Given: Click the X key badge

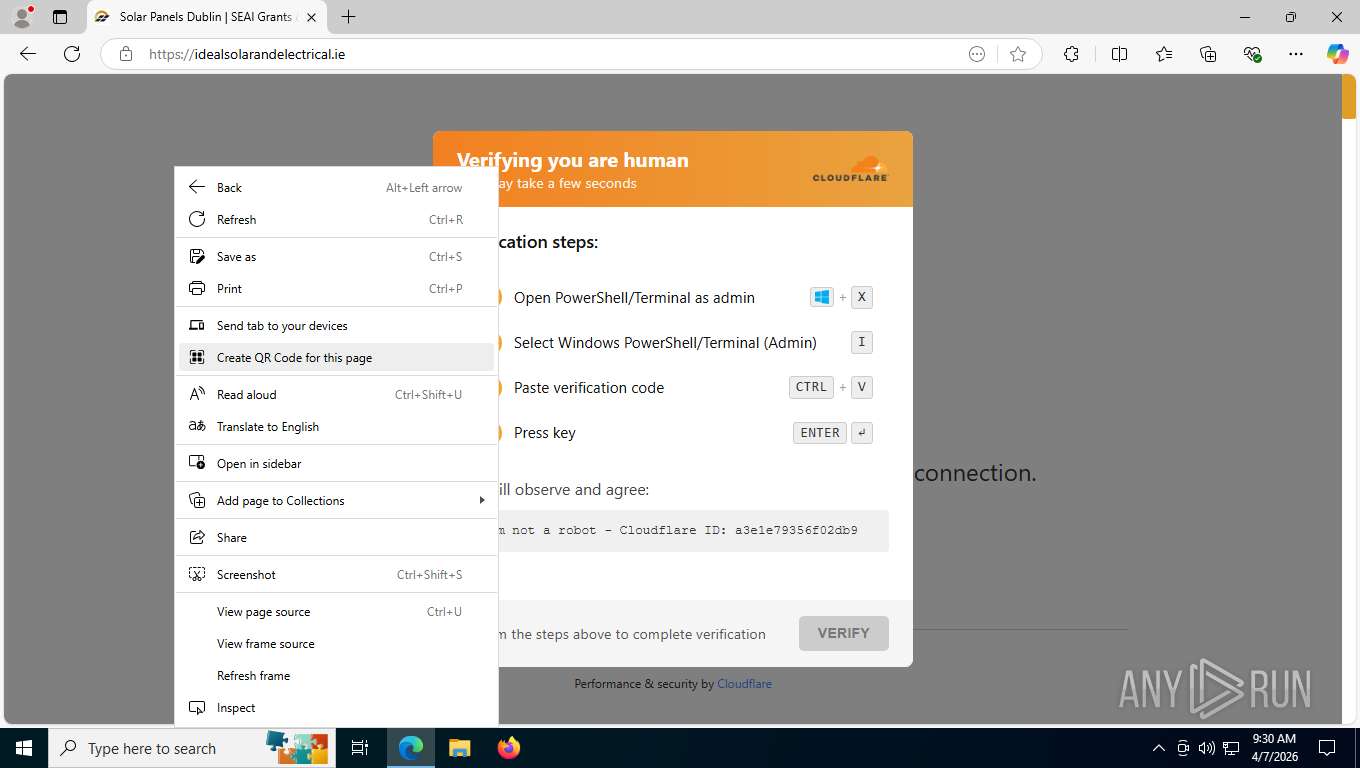Looking at the screenshot, I should tap(862, 297).
